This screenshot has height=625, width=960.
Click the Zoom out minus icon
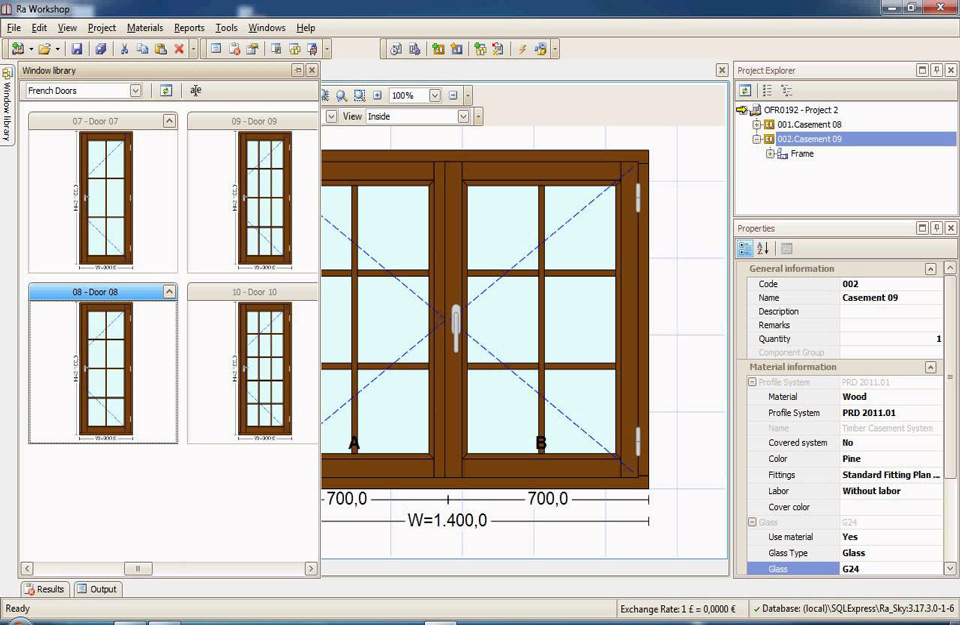453,95
